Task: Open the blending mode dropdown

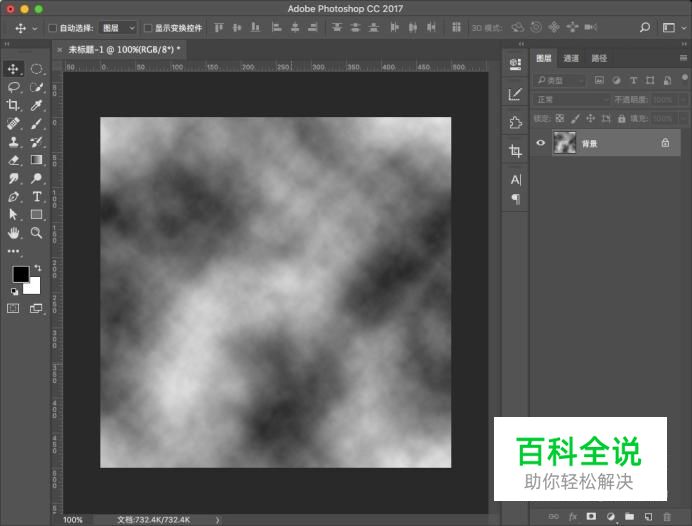Action: point(572,100)
